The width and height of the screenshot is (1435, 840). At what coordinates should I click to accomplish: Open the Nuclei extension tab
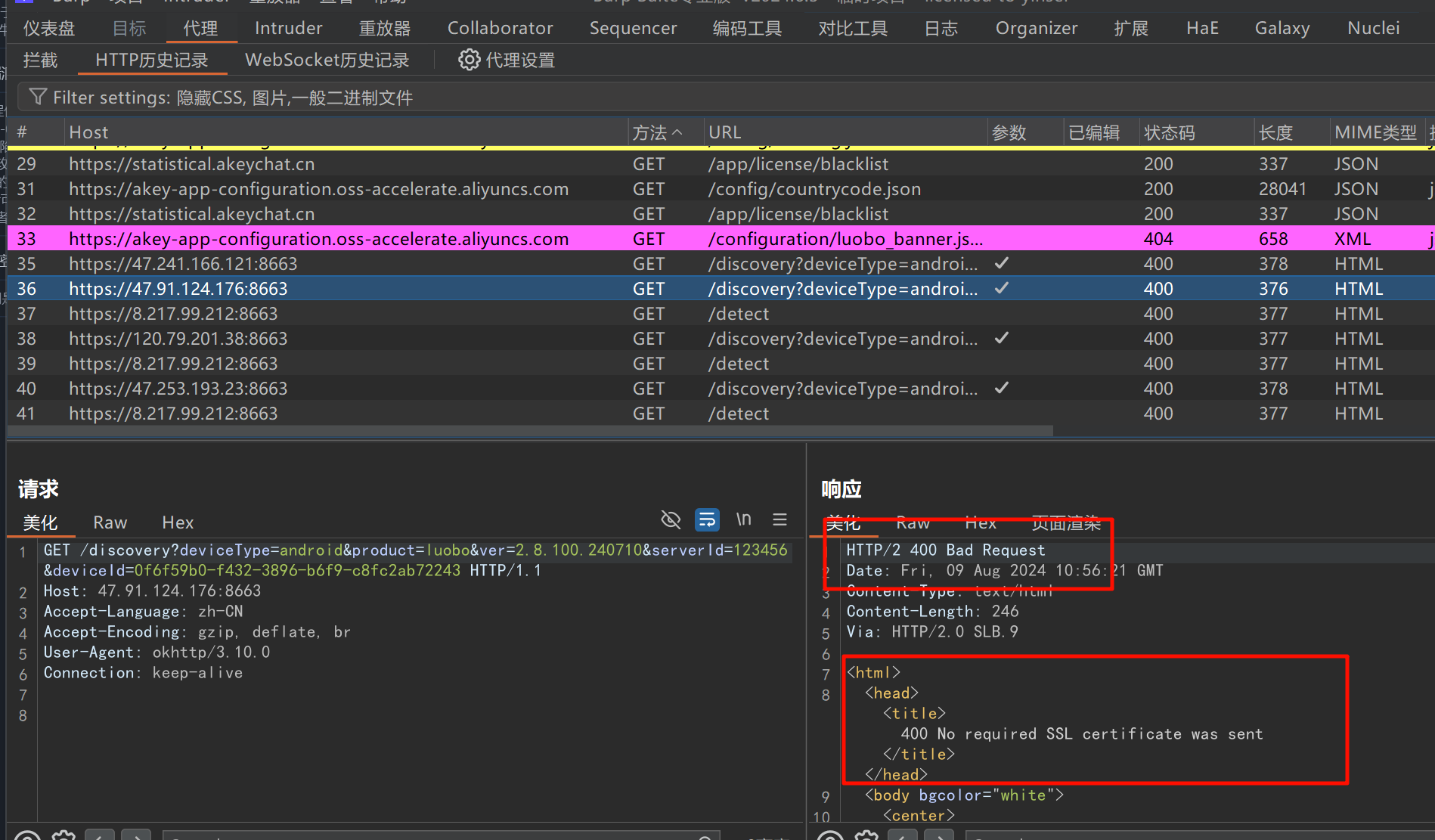pyautogui.click(x=1373, y=28)
